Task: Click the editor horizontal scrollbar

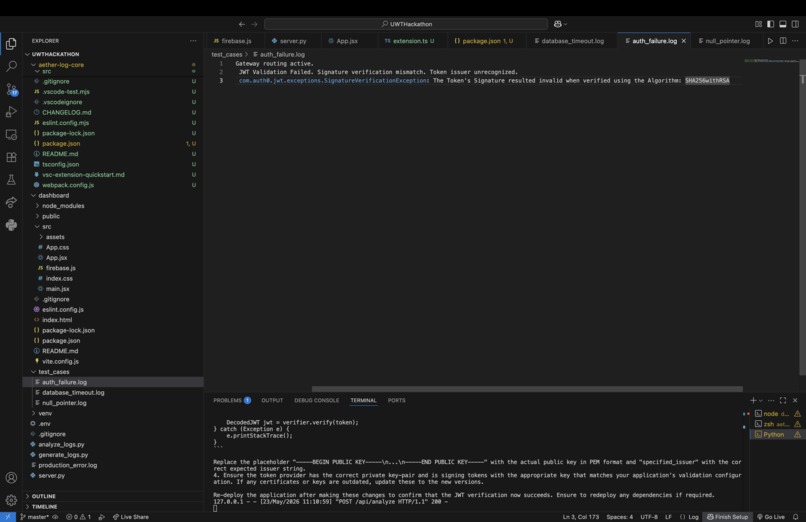Action: pos(527,389)
